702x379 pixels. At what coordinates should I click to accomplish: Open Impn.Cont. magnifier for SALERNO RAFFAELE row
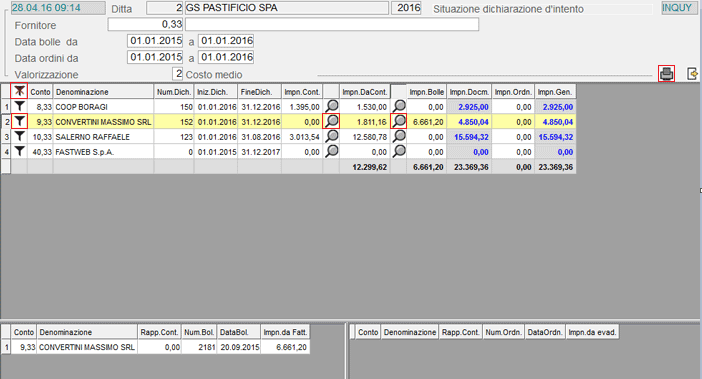click(x=331, y=136)
